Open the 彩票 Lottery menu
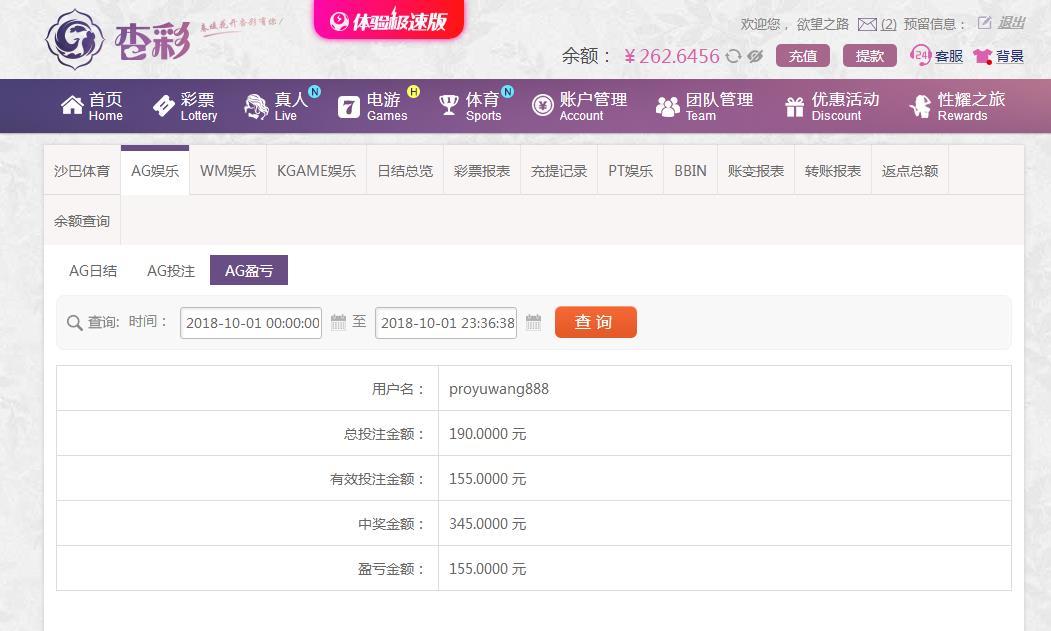 (x=185, y=106)
